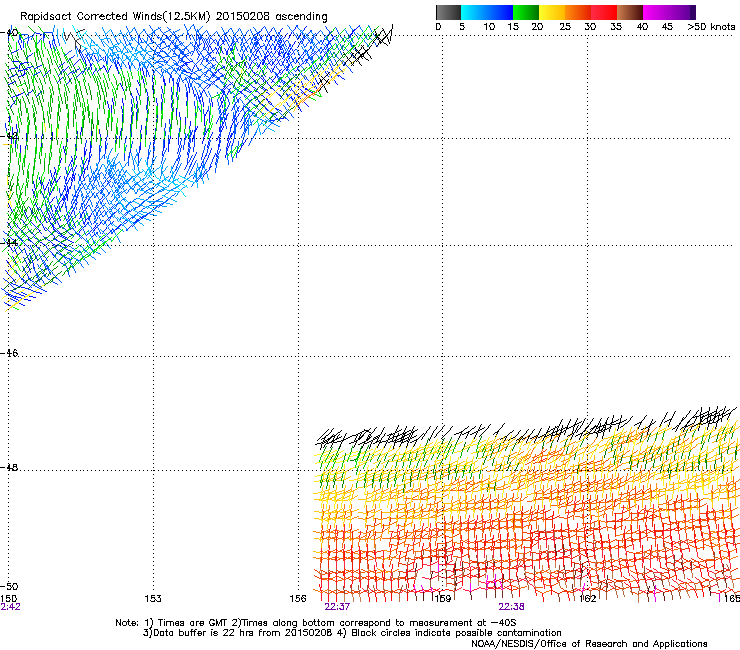Click the brown 35-40 knots legend swatch
The width and height of the screenshot is (740, 650).
630,12
